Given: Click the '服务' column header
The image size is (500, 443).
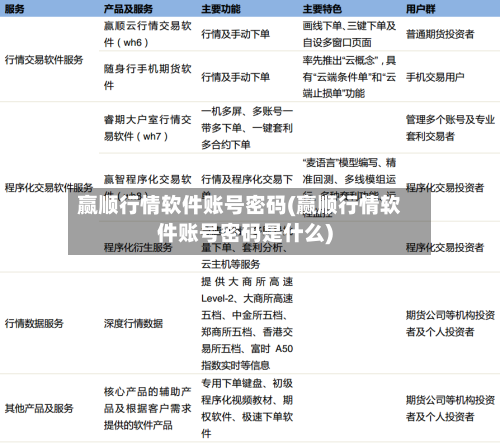Looking at the screenshot, I should [14, 9].
